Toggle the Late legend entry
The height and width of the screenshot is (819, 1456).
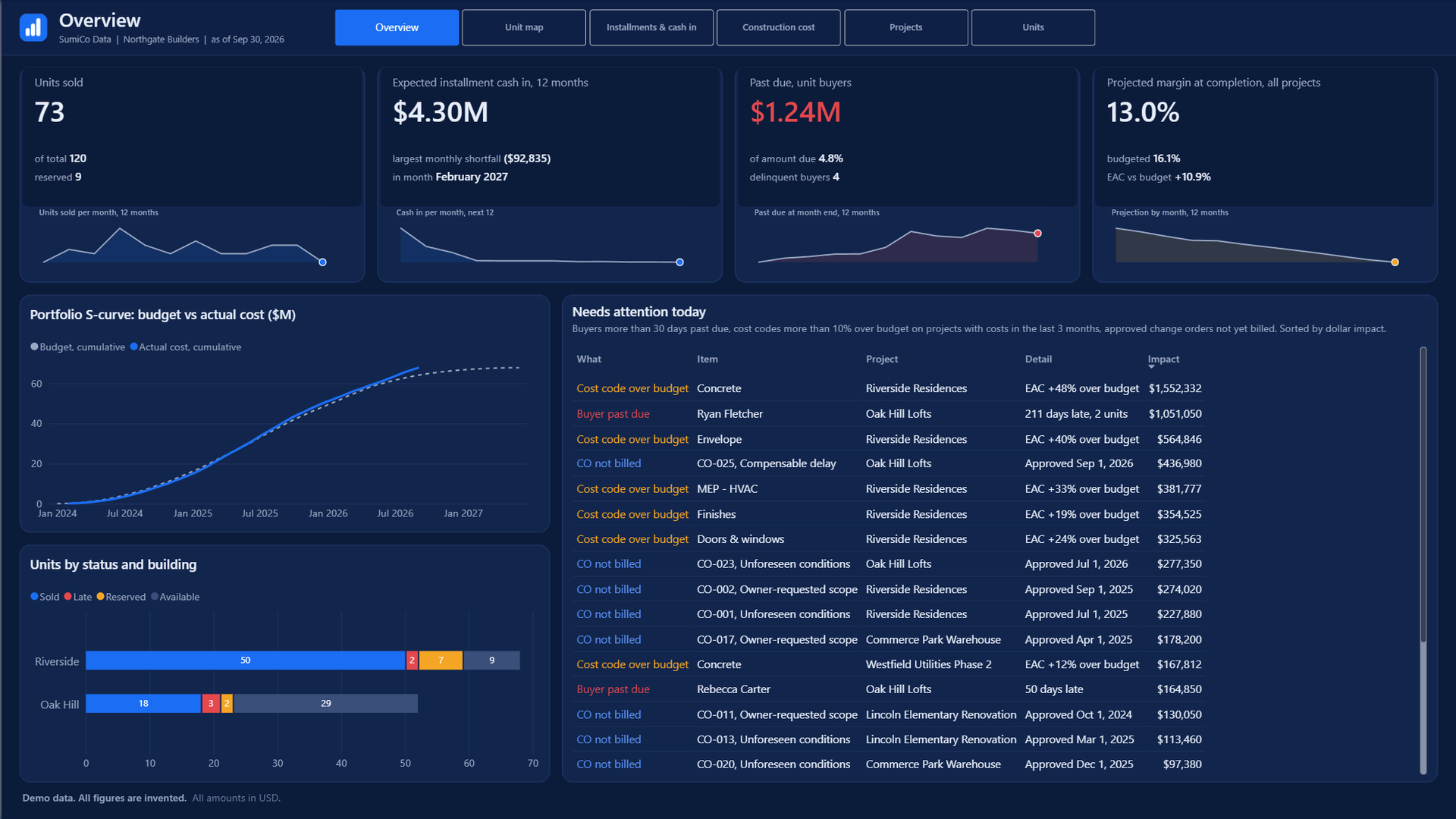pos(78,597)
